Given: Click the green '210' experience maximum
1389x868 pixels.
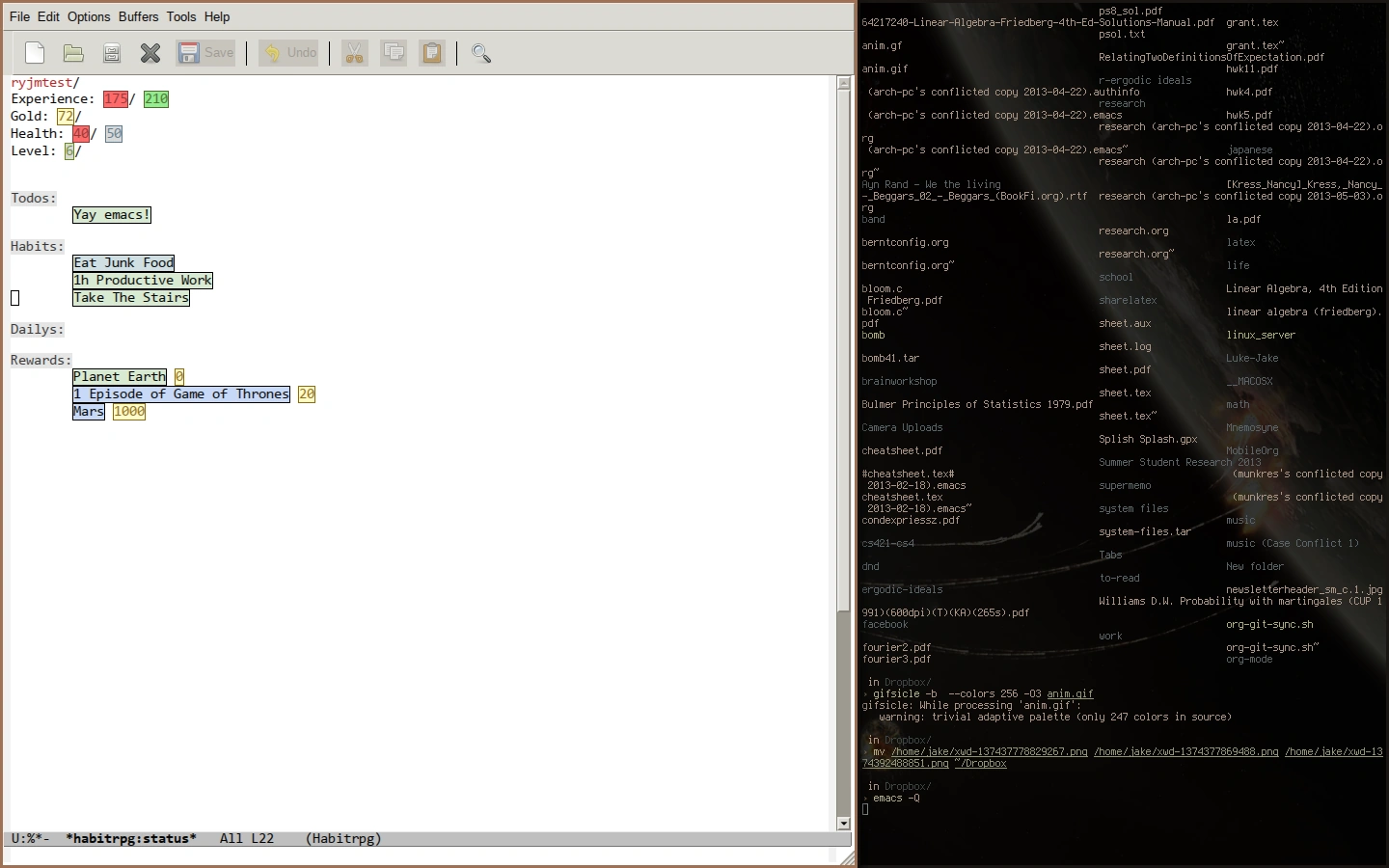Looking at the screenshot, I should tap(156, 99).
